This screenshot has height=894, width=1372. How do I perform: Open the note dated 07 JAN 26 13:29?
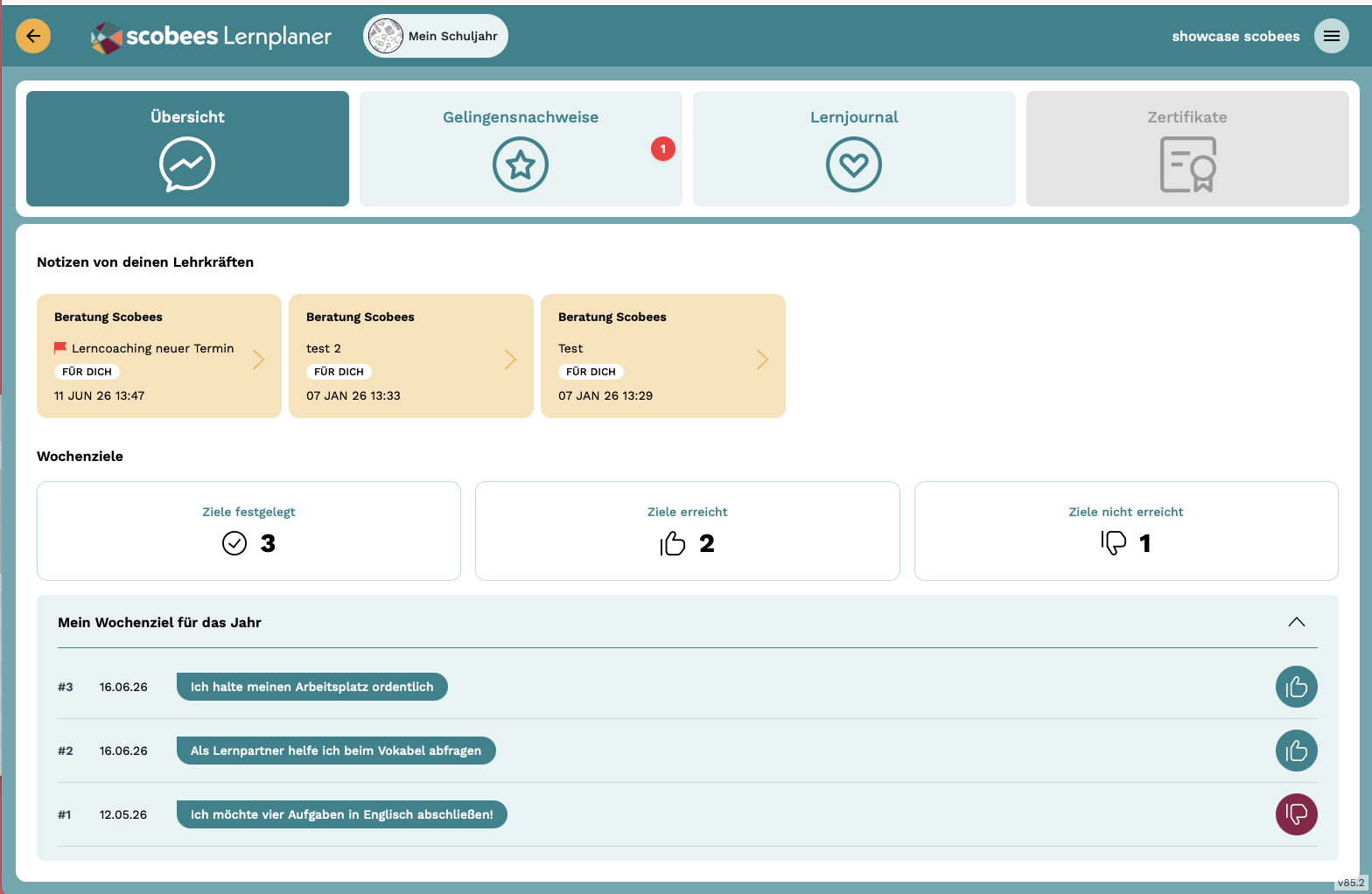(663, 356)
